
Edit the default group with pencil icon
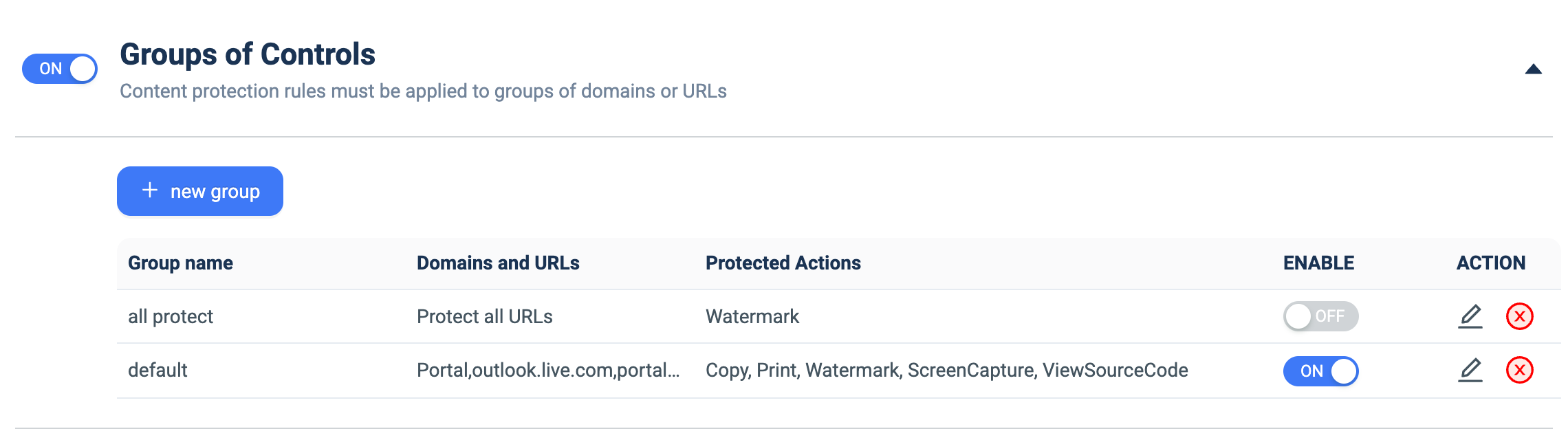pyautogui.click(x=1470, y=370)
